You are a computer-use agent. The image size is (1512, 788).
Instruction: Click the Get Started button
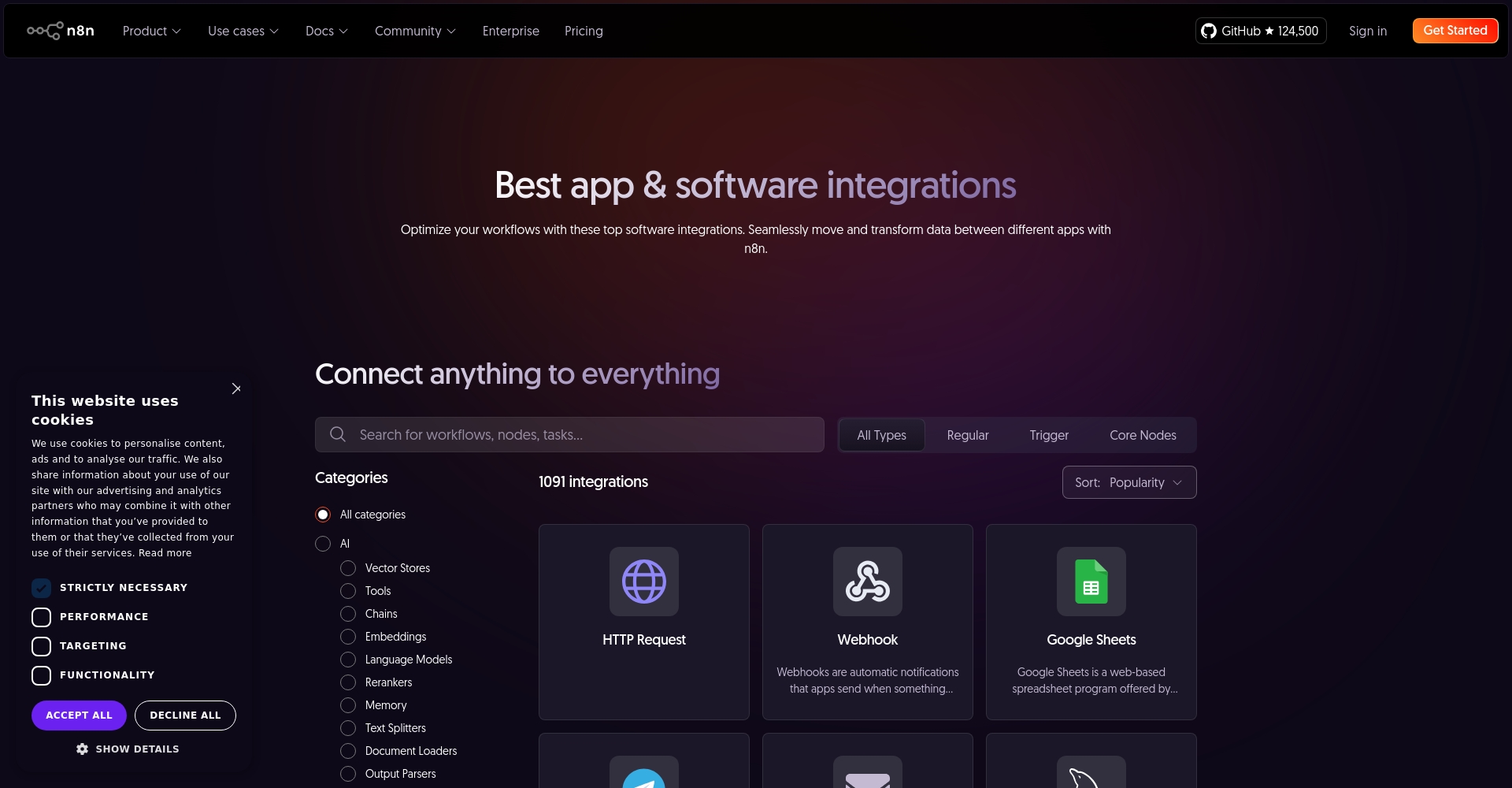tap(1455, 31)
